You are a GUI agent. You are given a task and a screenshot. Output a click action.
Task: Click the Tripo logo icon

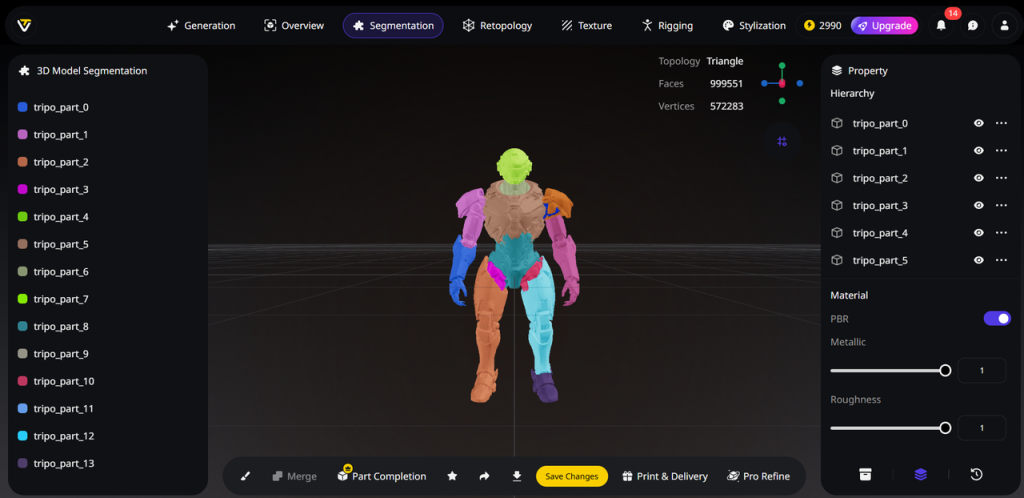25,25
